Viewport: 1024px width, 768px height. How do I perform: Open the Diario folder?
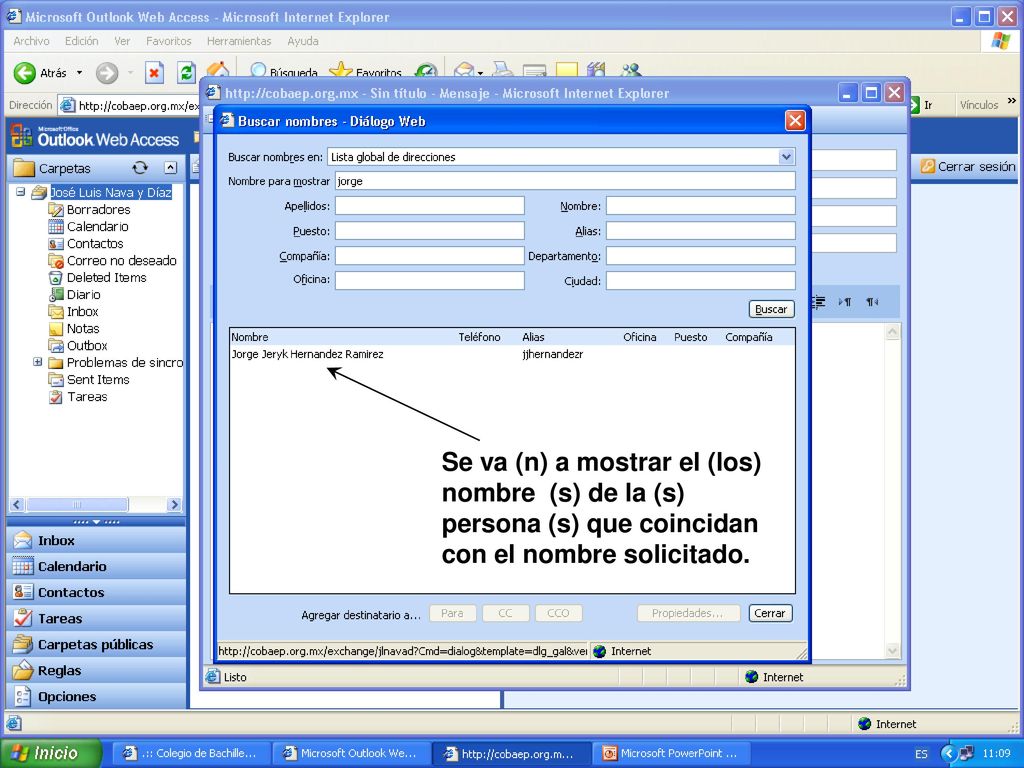tap(84, 295)
